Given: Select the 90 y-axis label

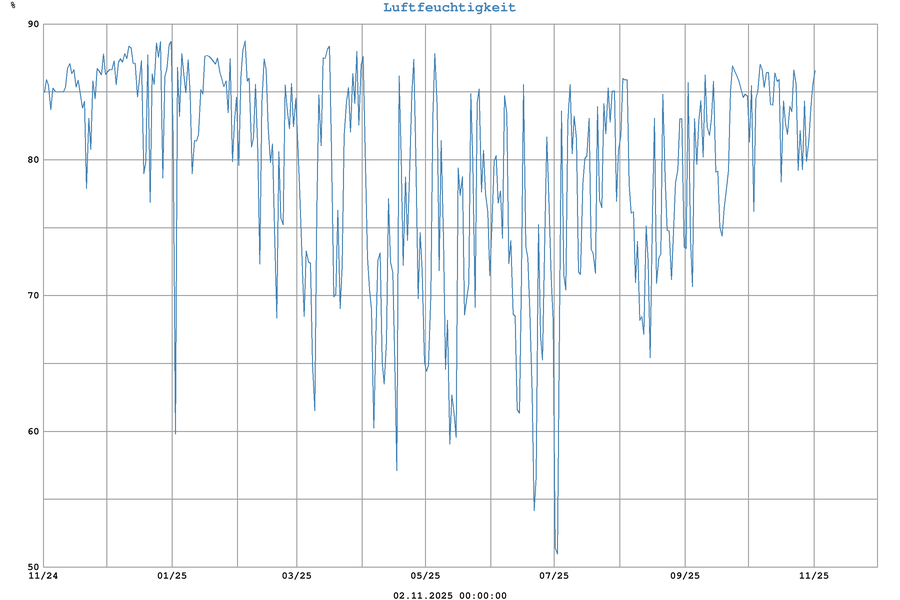Looking at the screenshot, I should tap(33, 24).
